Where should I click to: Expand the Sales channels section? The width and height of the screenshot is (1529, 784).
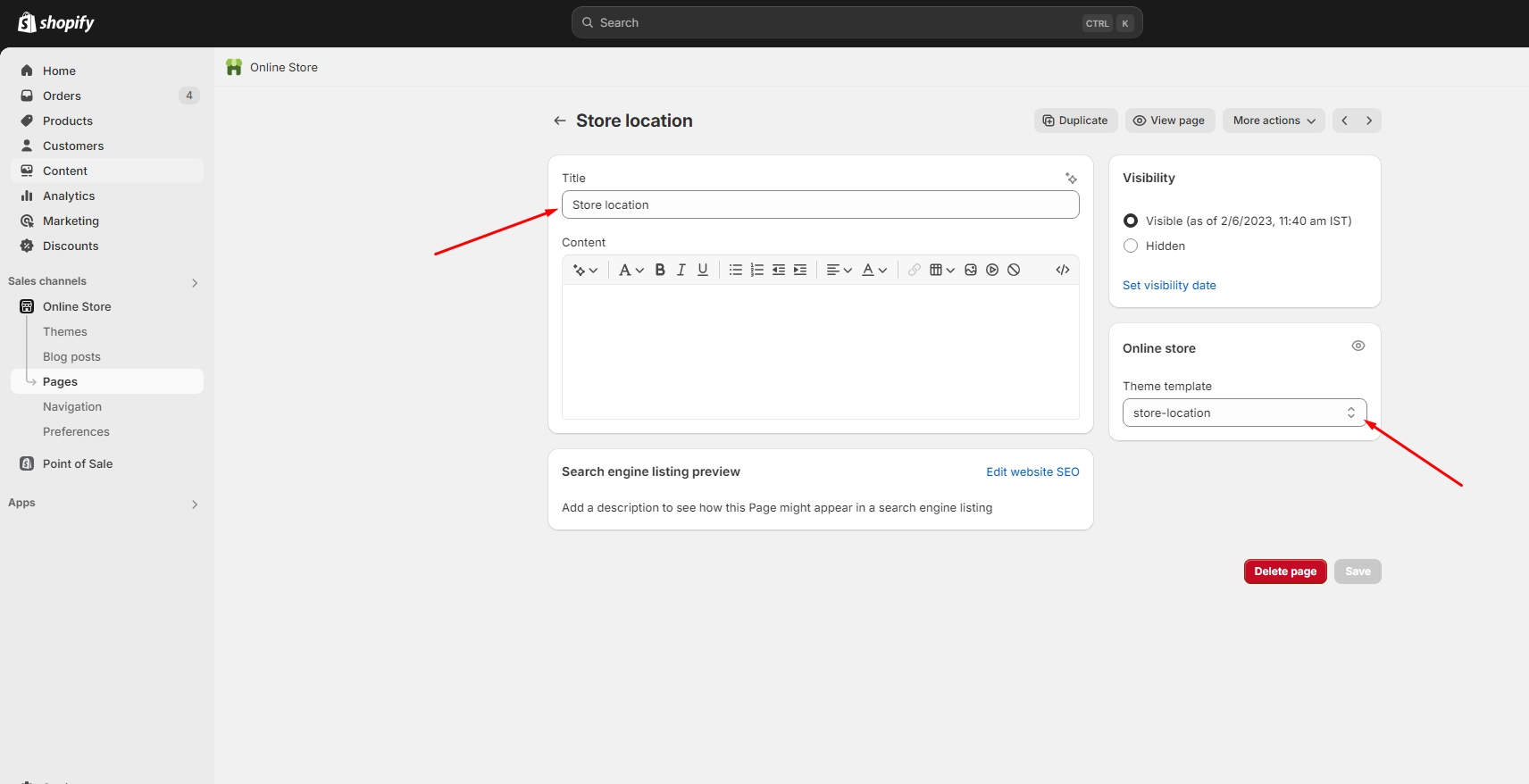pyautogui.click(x=194, y=282)
